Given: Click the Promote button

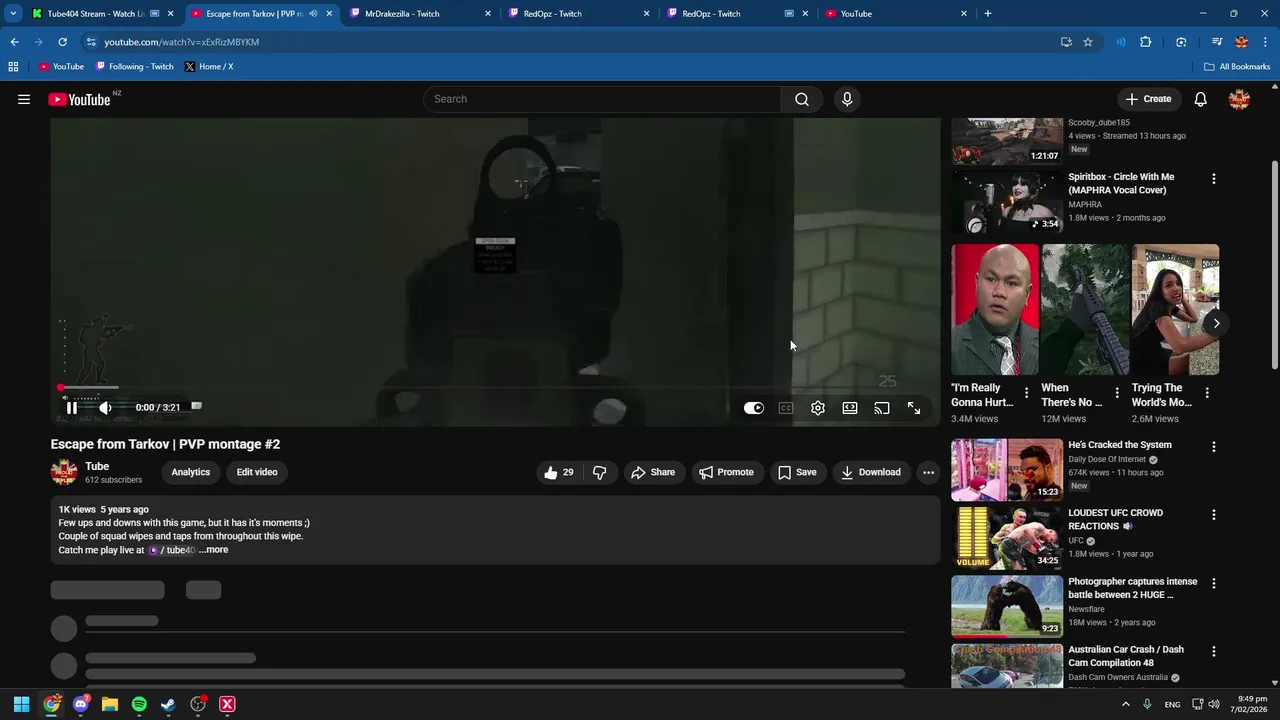Looking at the screenshot, I should tap(727, 472).
